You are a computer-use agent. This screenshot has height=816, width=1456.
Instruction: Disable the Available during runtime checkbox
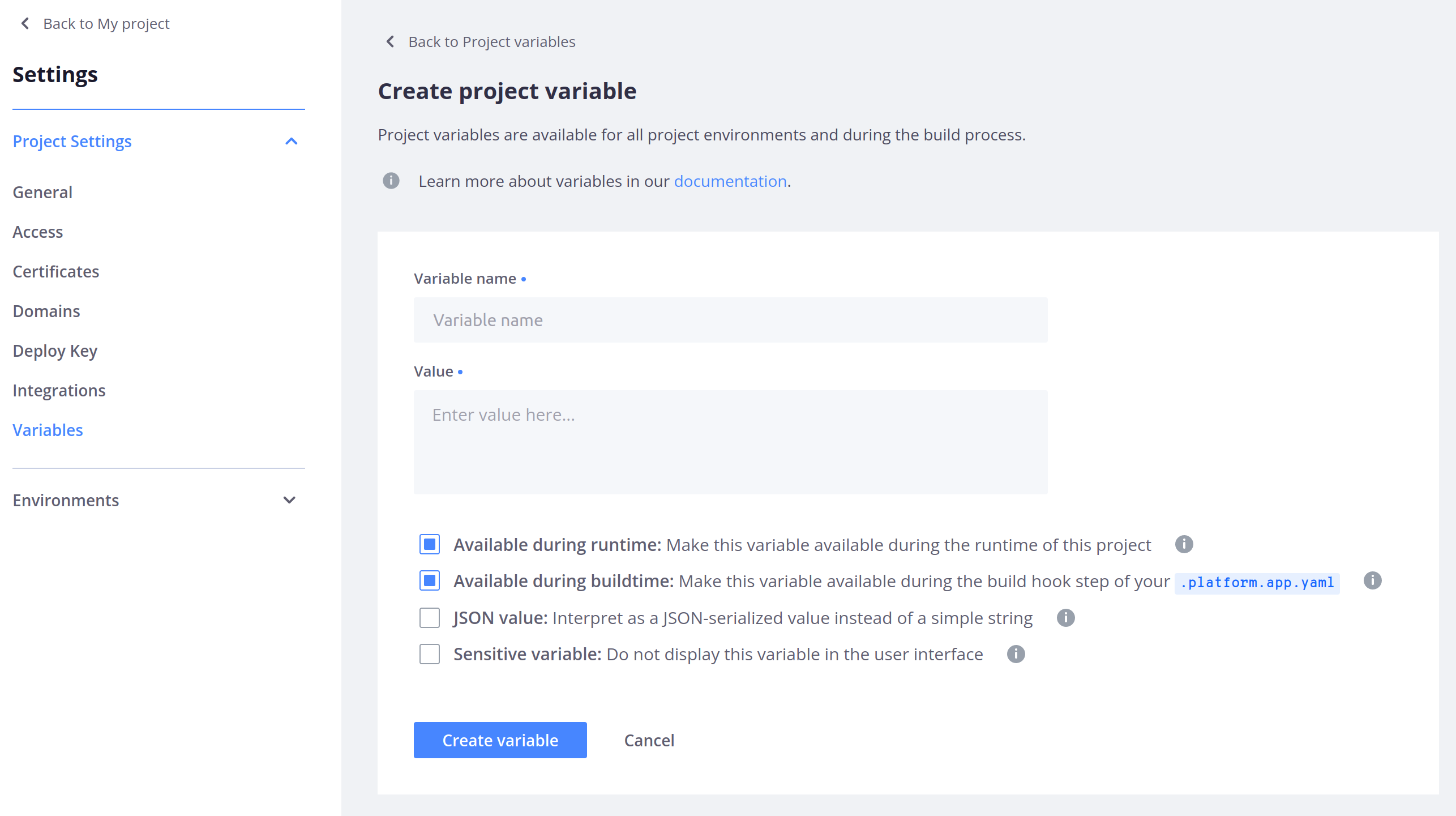point(430,544)
